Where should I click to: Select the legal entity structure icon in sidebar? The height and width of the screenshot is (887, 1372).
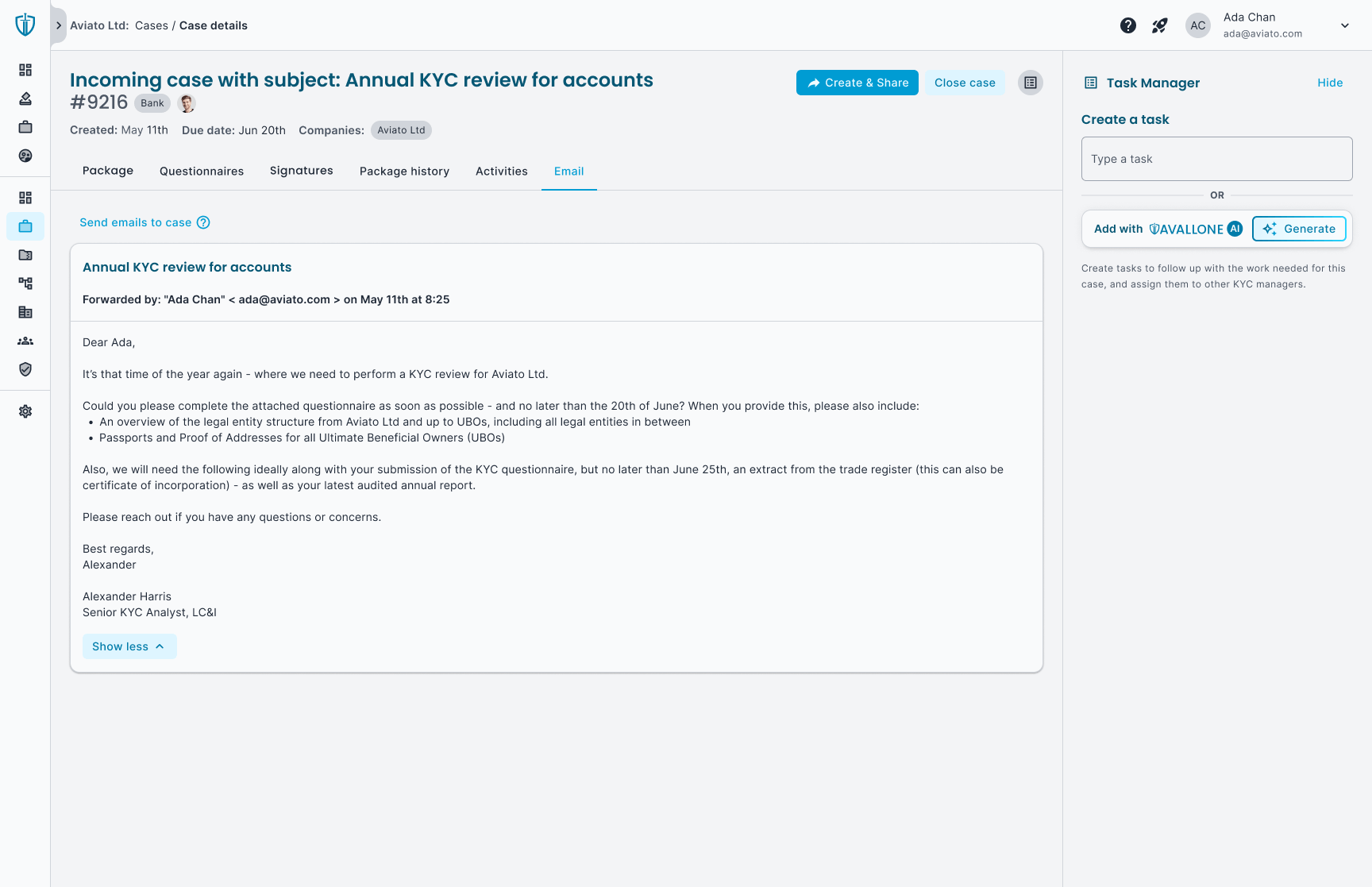click(x=25, y=283)
